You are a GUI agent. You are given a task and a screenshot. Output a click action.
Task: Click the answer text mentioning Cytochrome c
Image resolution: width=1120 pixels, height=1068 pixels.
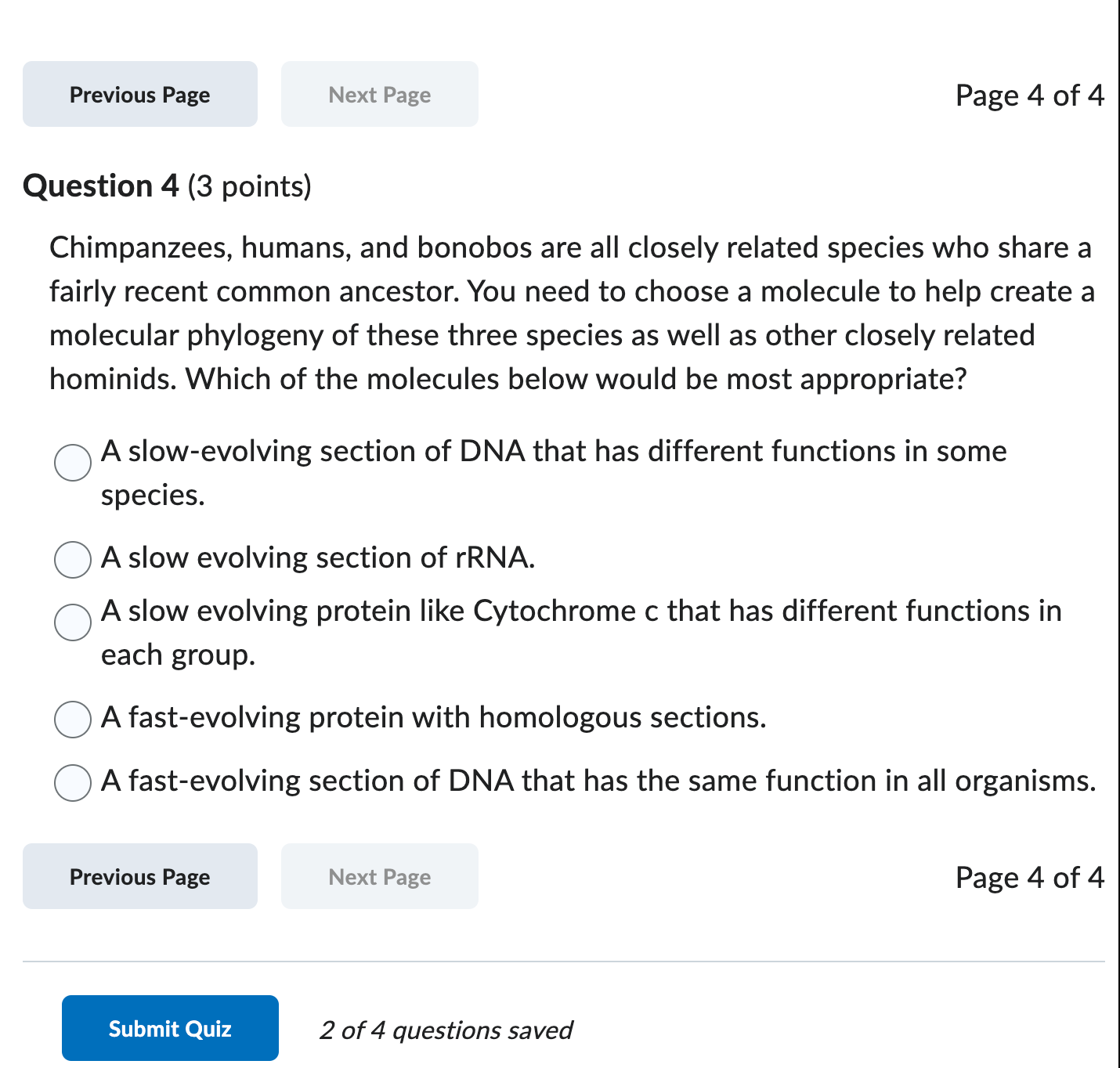(580, 612)
